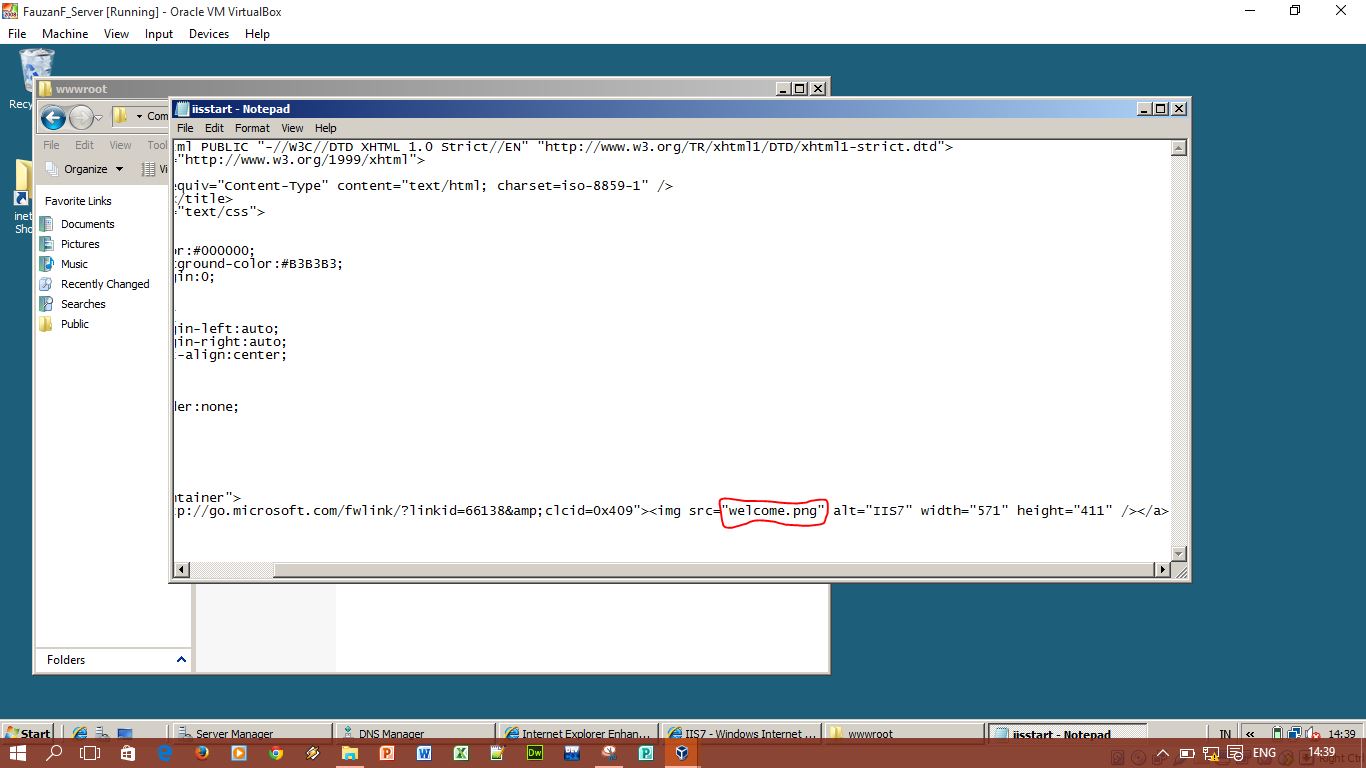Click ENG language indicator on host taskbar
This screenshot has height=768, width=1366.
coord(1264,753)
